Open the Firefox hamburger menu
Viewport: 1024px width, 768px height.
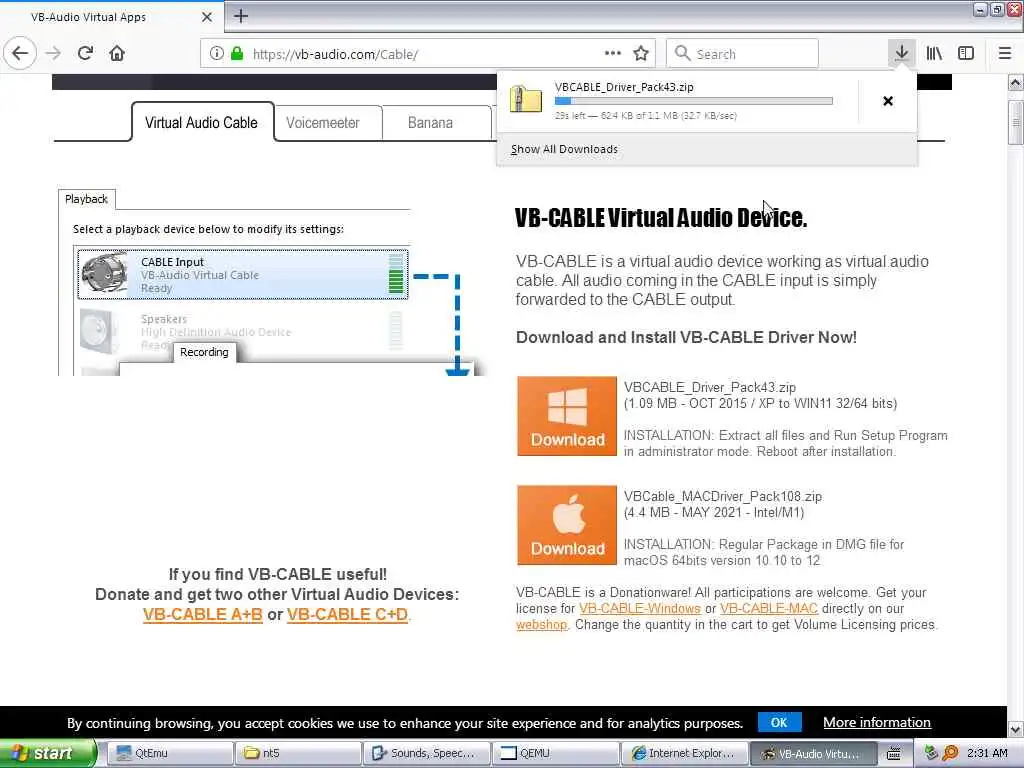[x=1005, y=54]
